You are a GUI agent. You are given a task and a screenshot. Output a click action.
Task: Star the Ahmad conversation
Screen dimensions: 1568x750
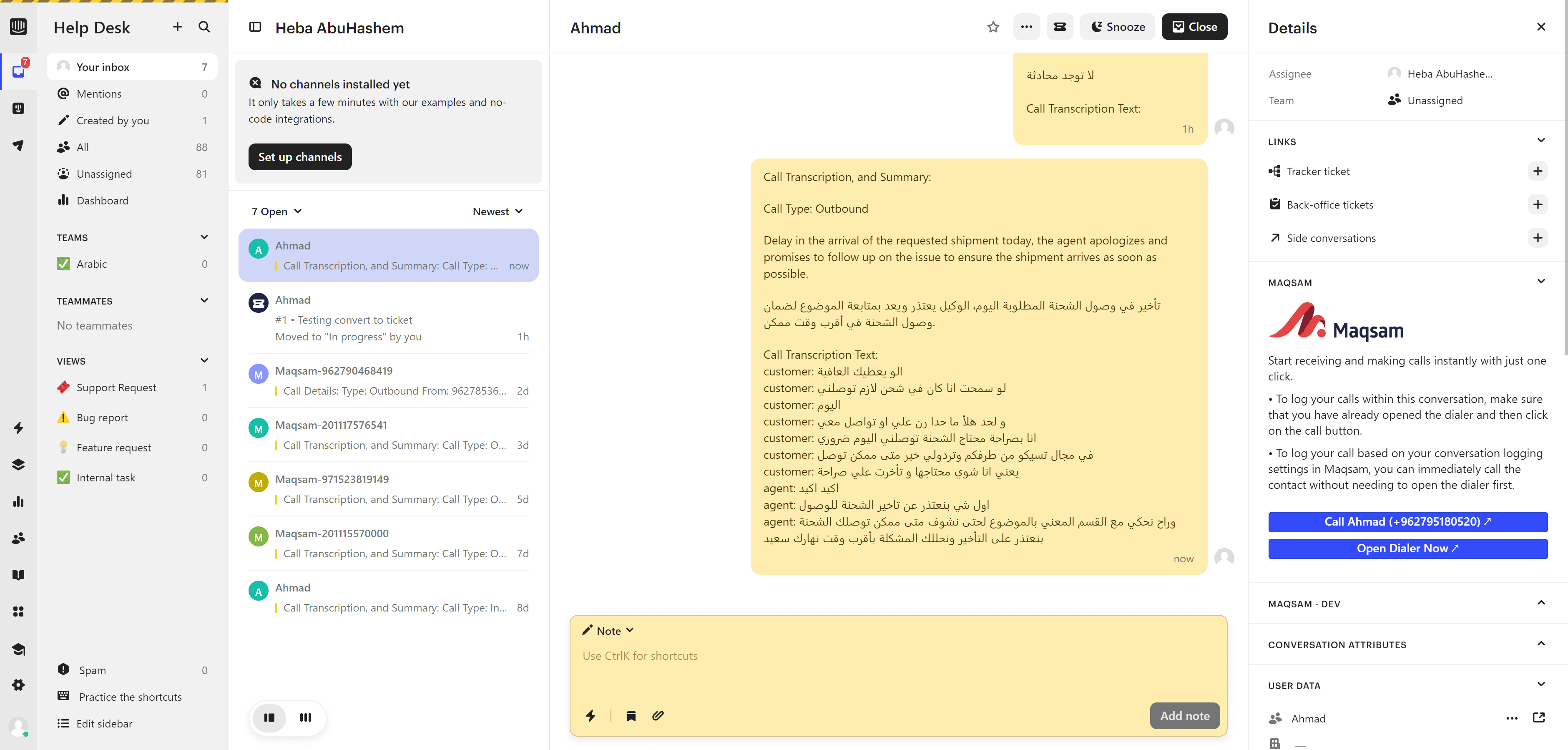tap(993, 27)
